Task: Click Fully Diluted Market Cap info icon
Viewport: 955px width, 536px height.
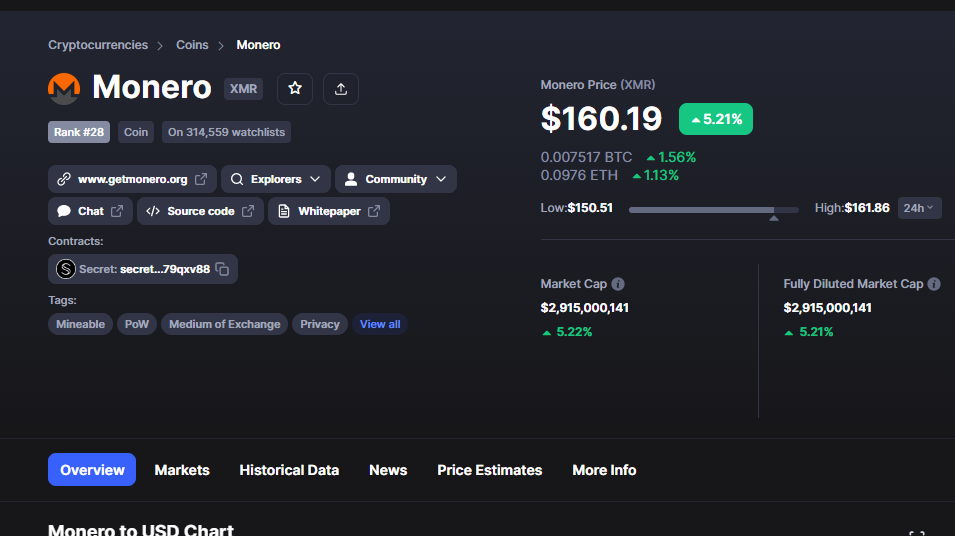Action: [934, 284]
